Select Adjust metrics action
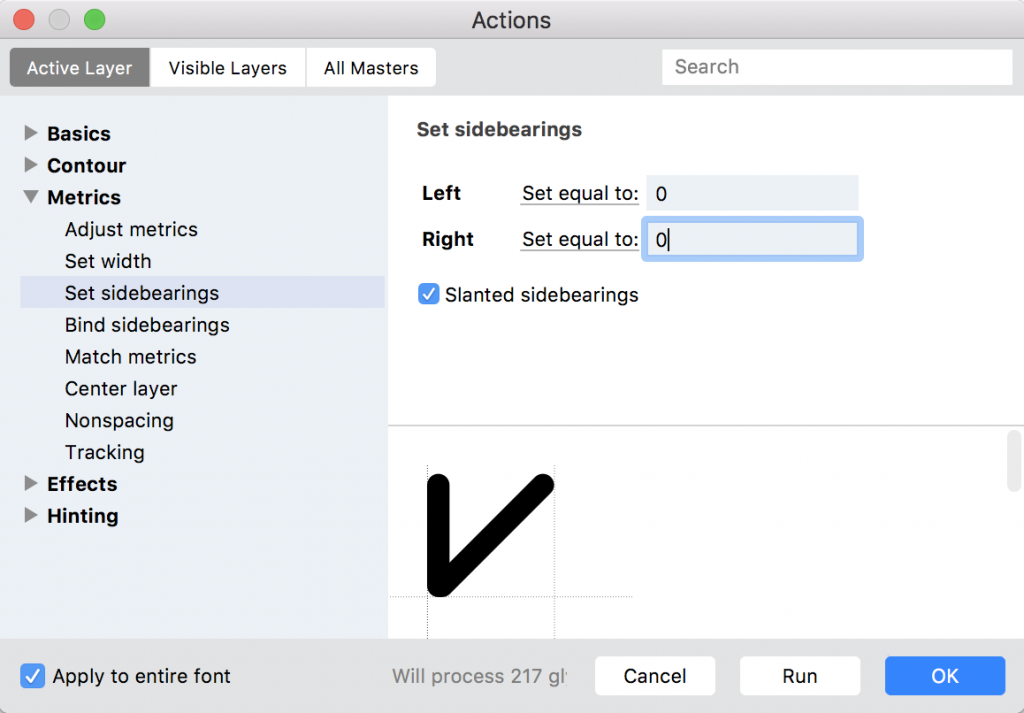Screen dimensions: 1024x713 click(x=131, y=229)
